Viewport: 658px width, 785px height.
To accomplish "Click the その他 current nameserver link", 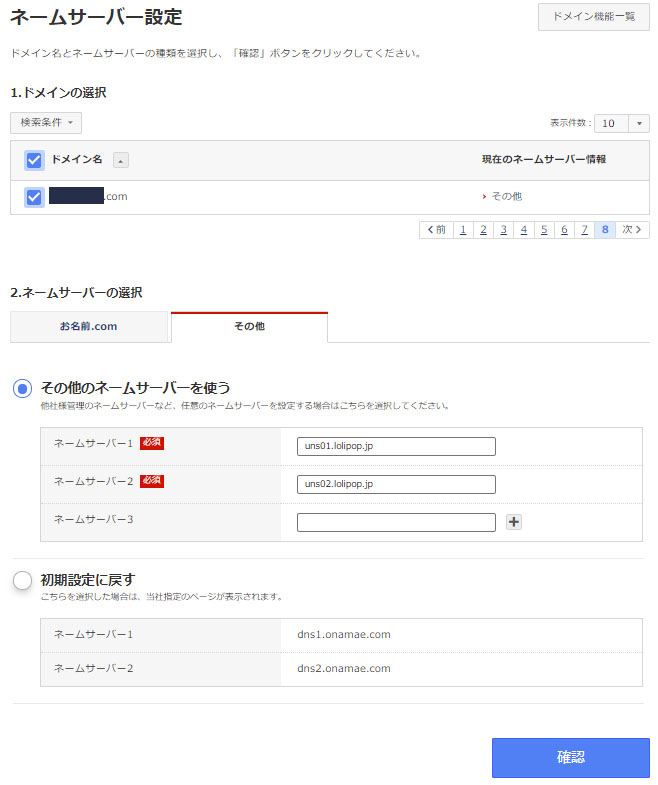I will click(505, 197).
